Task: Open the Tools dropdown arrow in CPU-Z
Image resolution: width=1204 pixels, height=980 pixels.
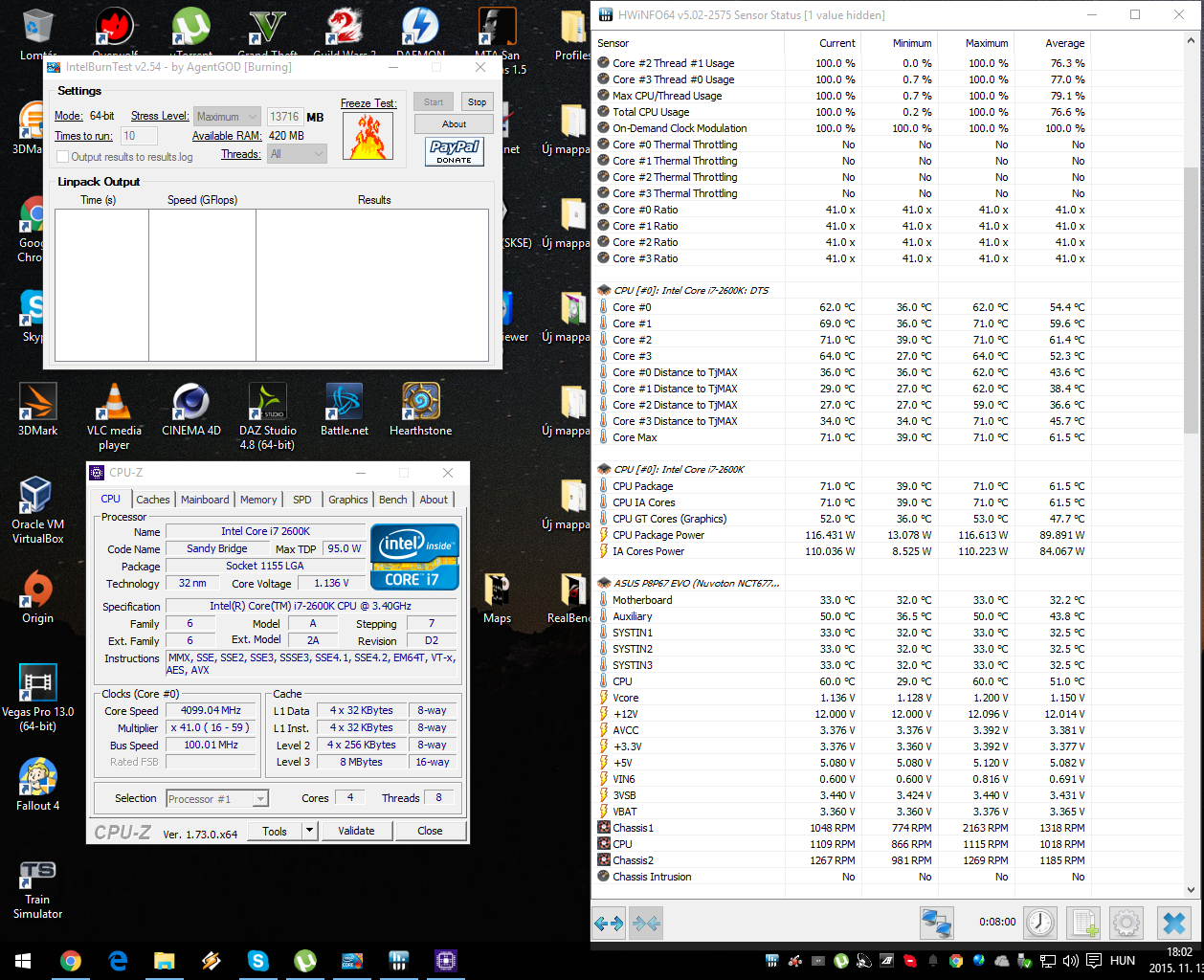Action: click(x=309, y=831)
